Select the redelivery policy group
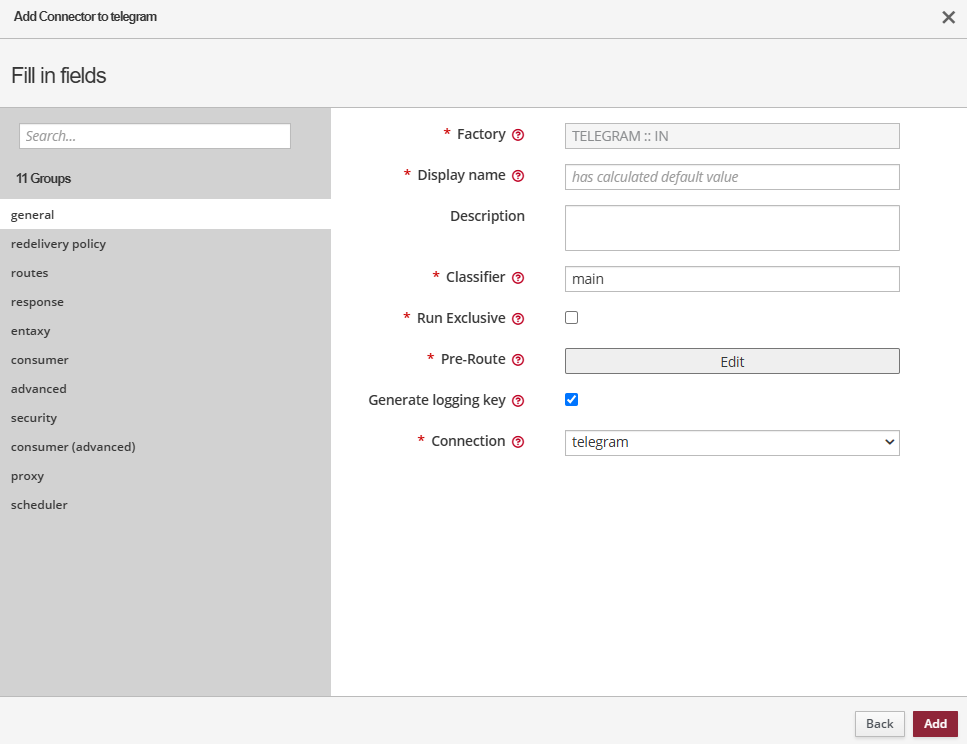Image resolution: width=967 pixels, height=744 pixels. [x=58, y=244]
